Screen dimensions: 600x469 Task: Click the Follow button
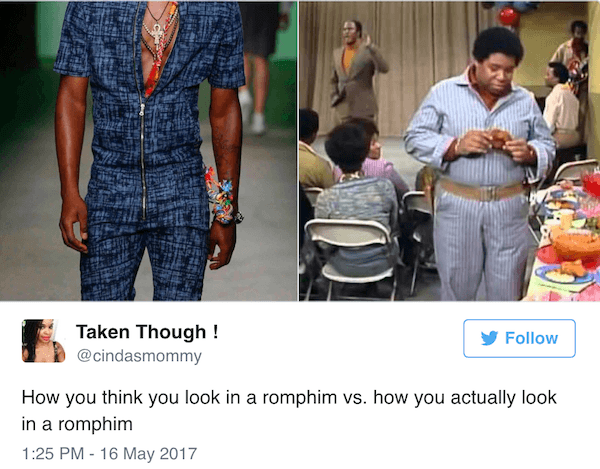[519, 339]
